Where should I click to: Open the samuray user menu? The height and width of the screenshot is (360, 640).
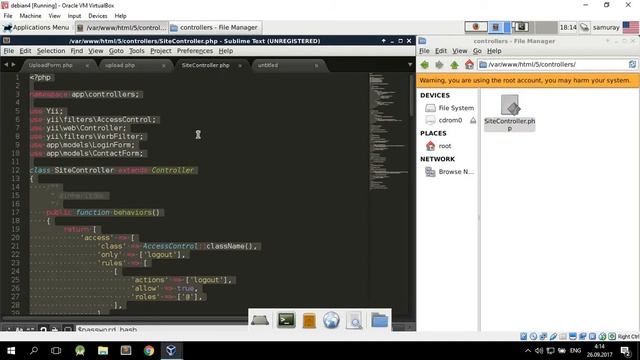tap(606, 27)
